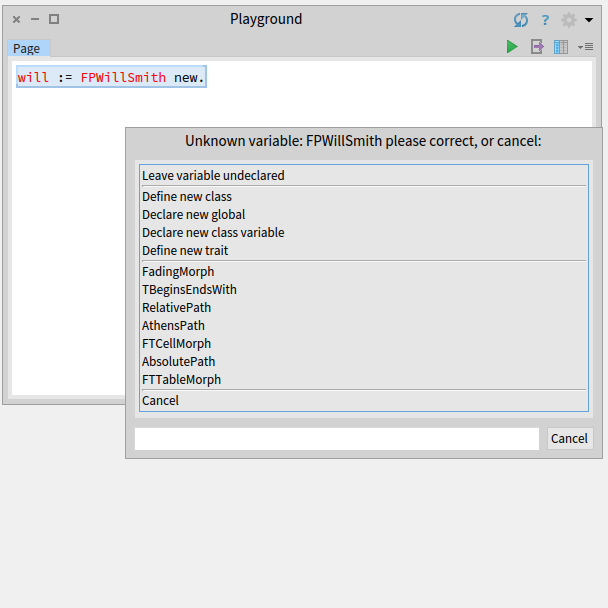Open the Playground toolbar menu arrow
The image size is (608, 608).
point(586,47)
